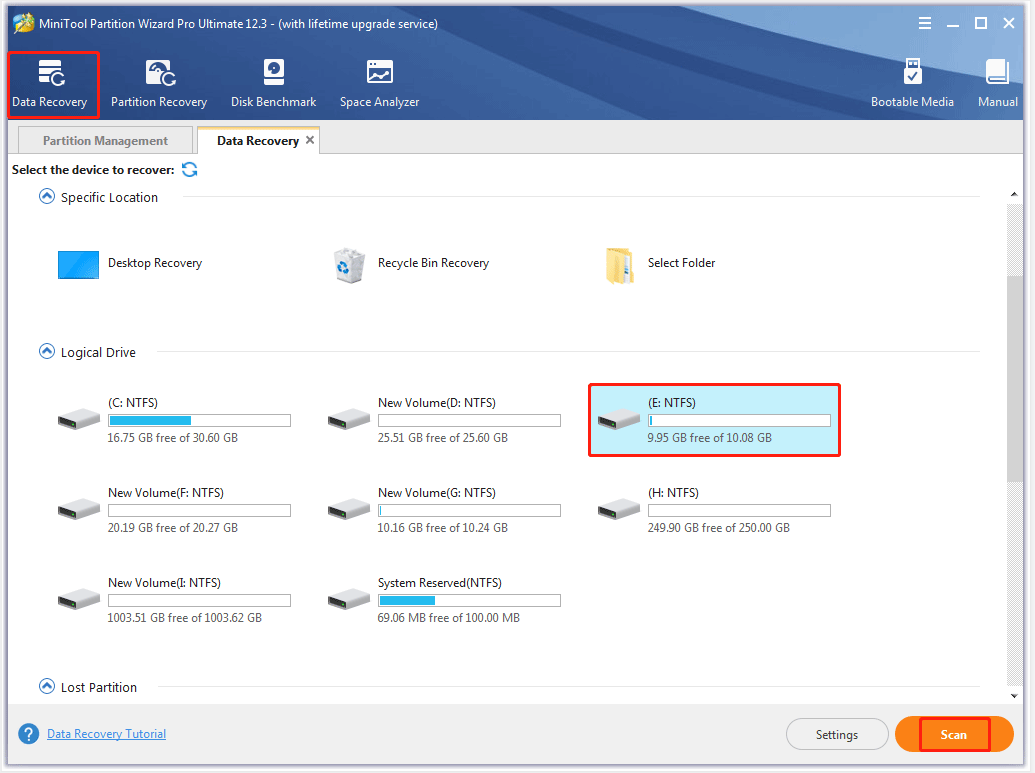Collapse the Lost Partition section
Viewport: 1035px width, 773px height.
pos(47,687)
